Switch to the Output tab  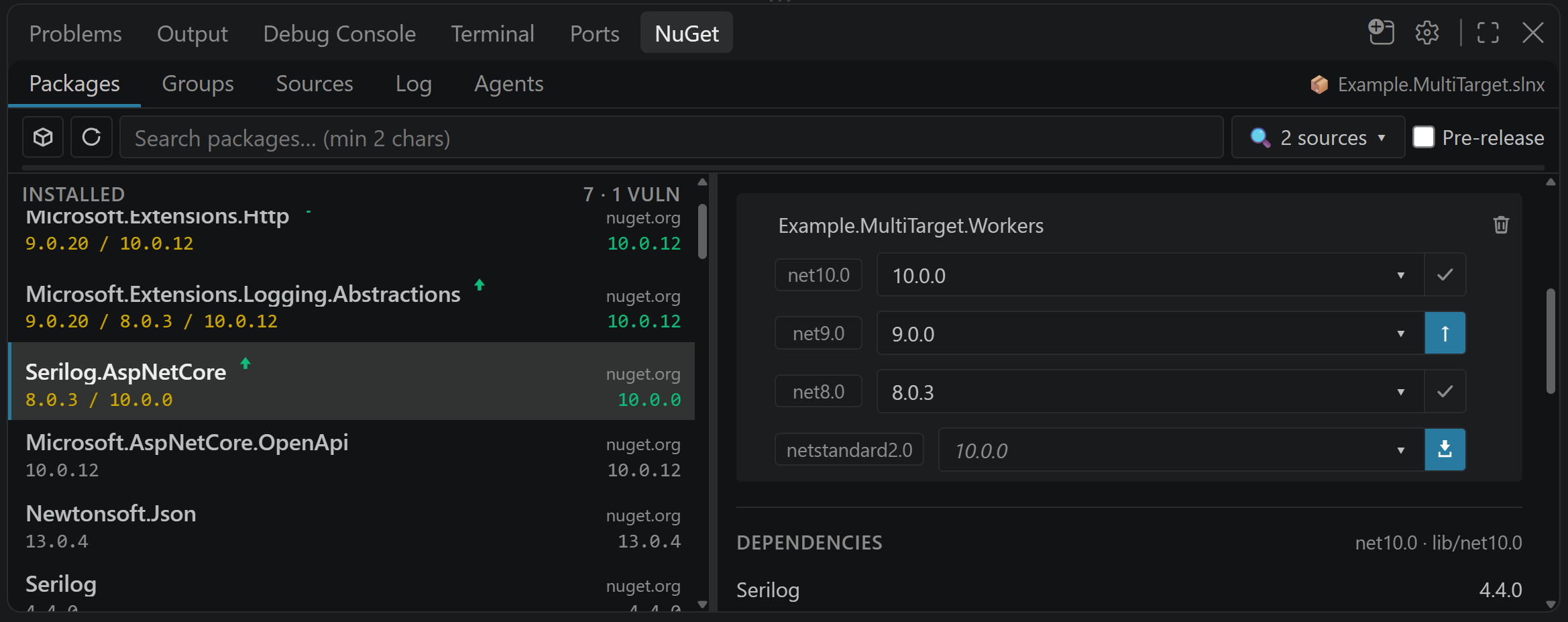[x=192, y=34]
